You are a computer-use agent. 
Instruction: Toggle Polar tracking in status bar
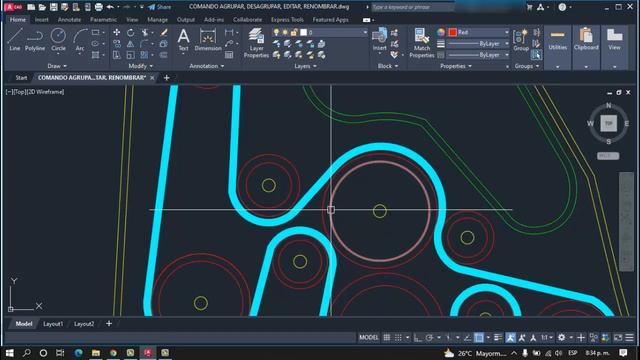pos(429,338)
